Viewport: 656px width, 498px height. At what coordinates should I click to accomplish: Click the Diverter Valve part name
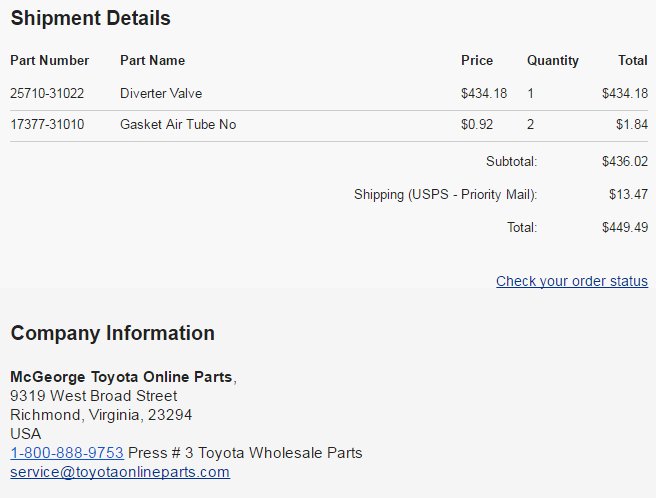point(161,93)
